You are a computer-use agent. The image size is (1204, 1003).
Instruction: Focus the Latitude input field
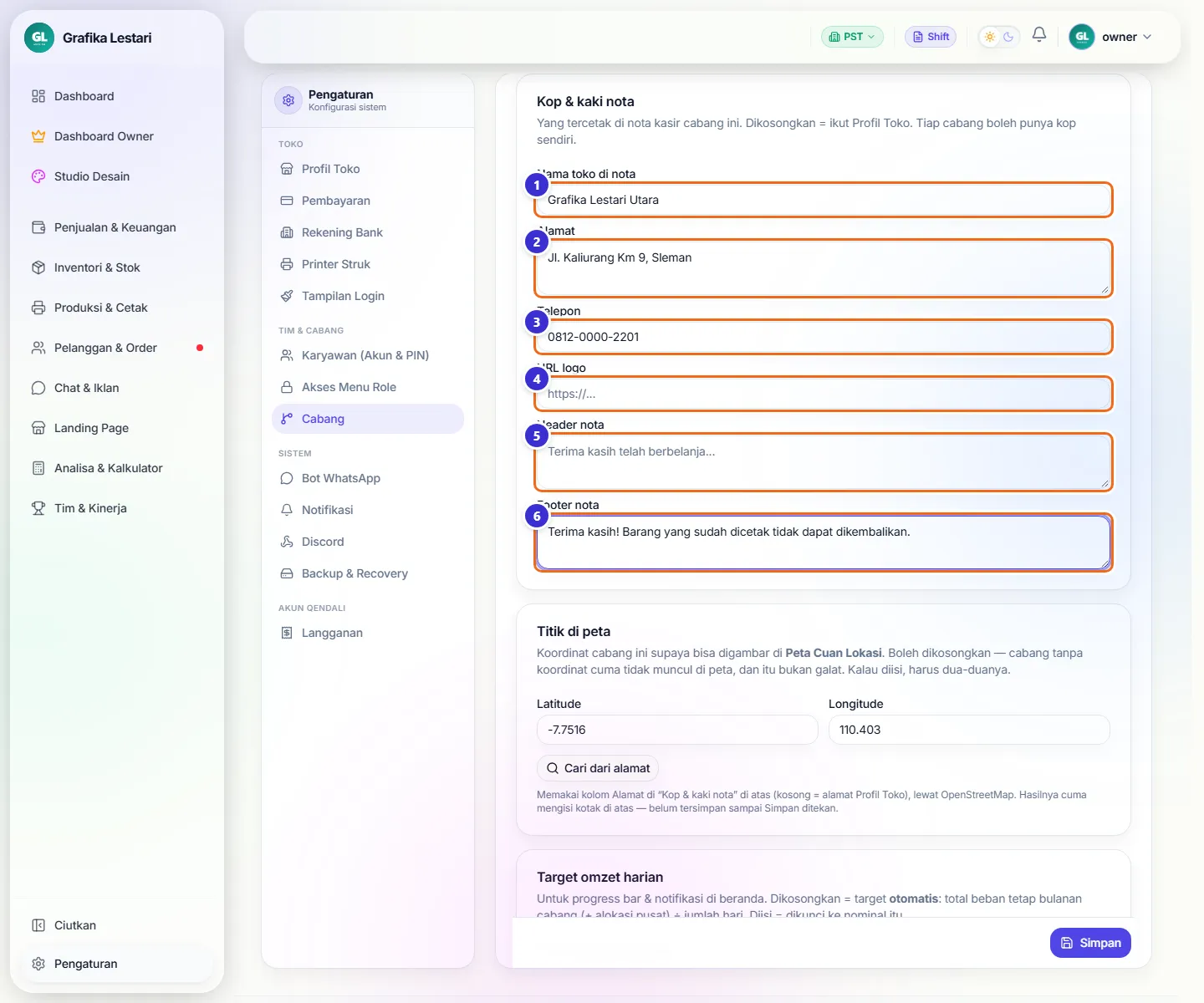click(677, 730)
